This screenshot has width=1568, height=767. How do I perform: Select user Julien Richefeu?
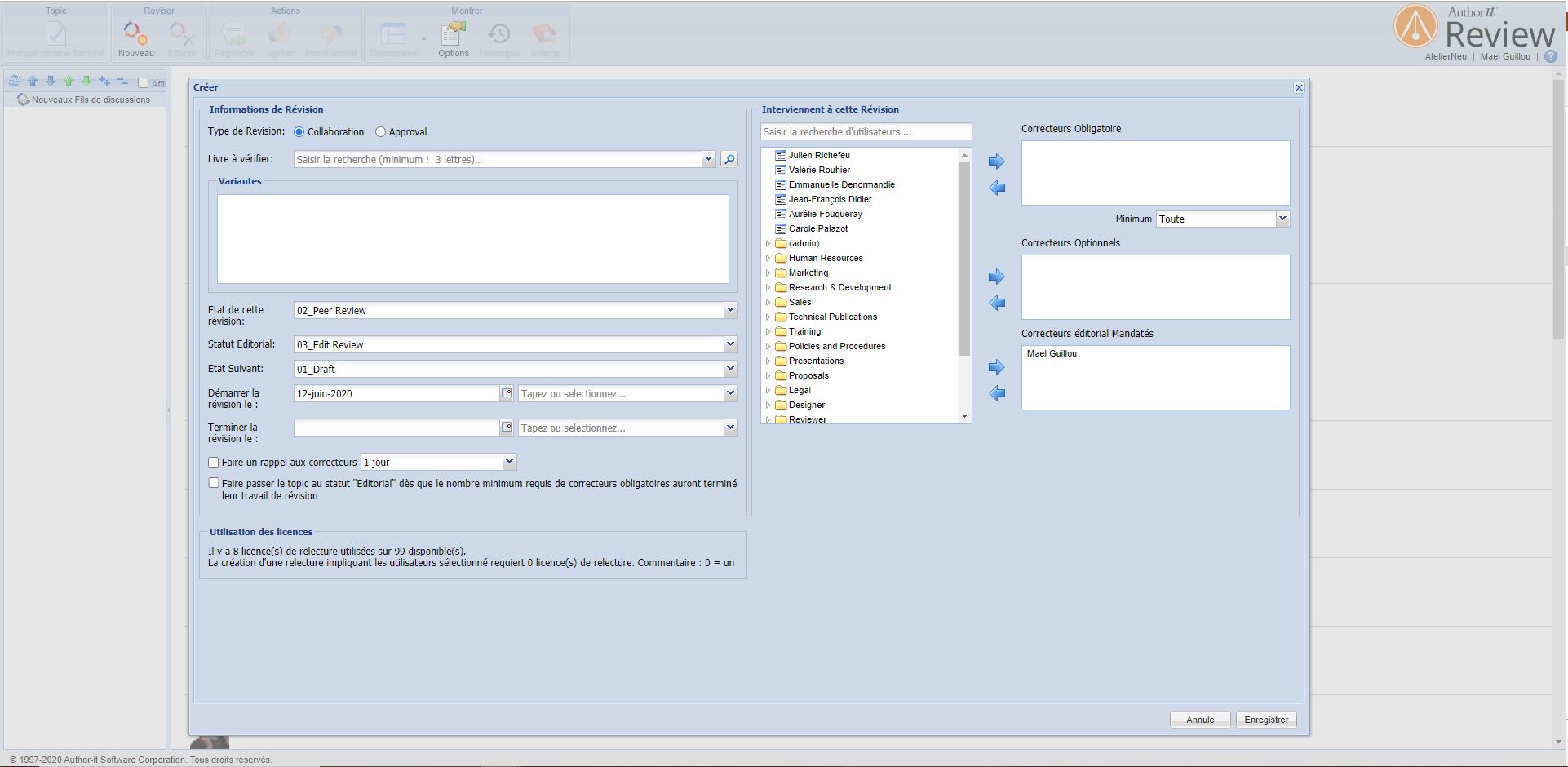[819, 155]
